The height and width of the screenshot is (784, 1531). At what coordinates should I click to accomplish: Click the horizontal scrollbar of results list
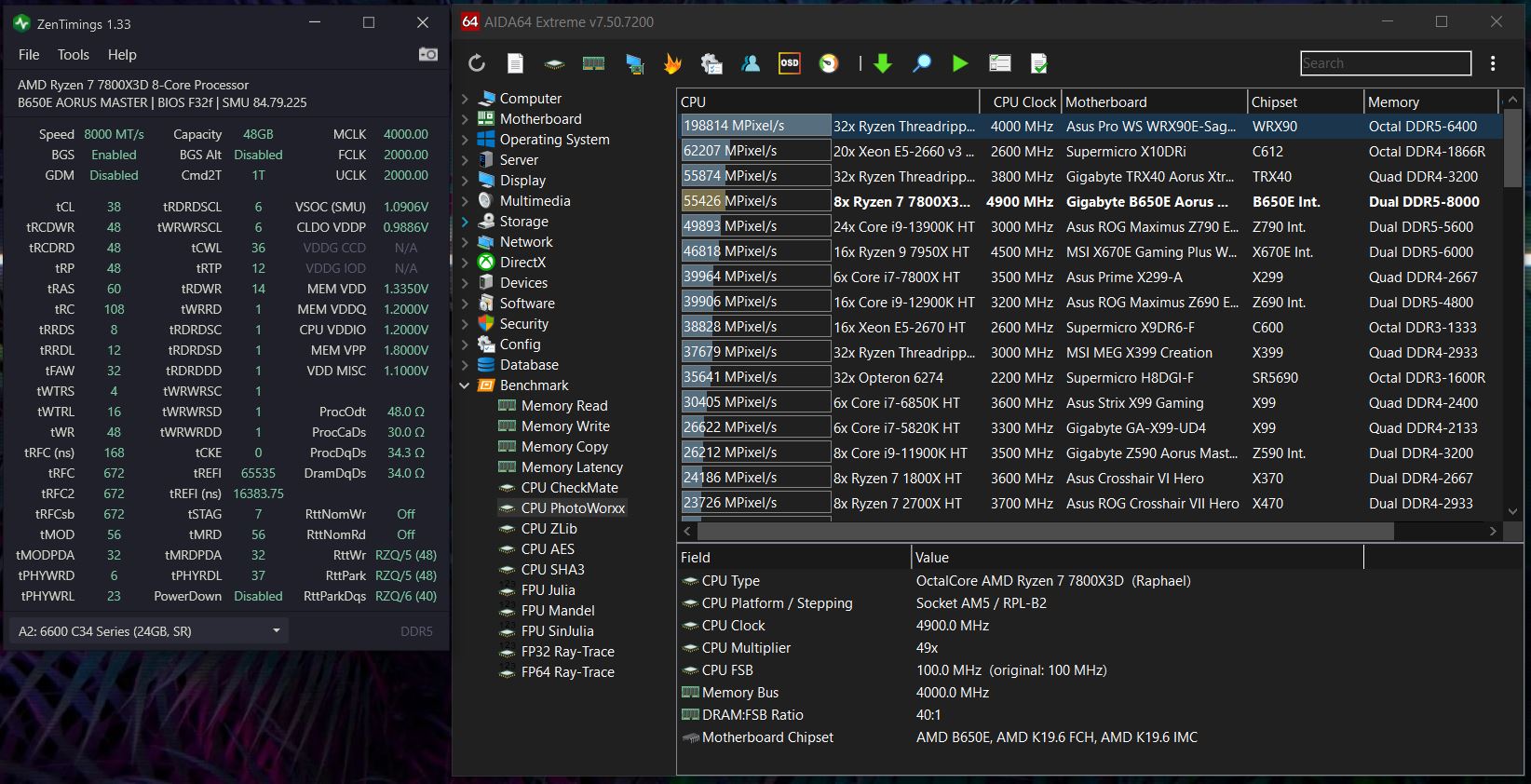click(1044, 531)
